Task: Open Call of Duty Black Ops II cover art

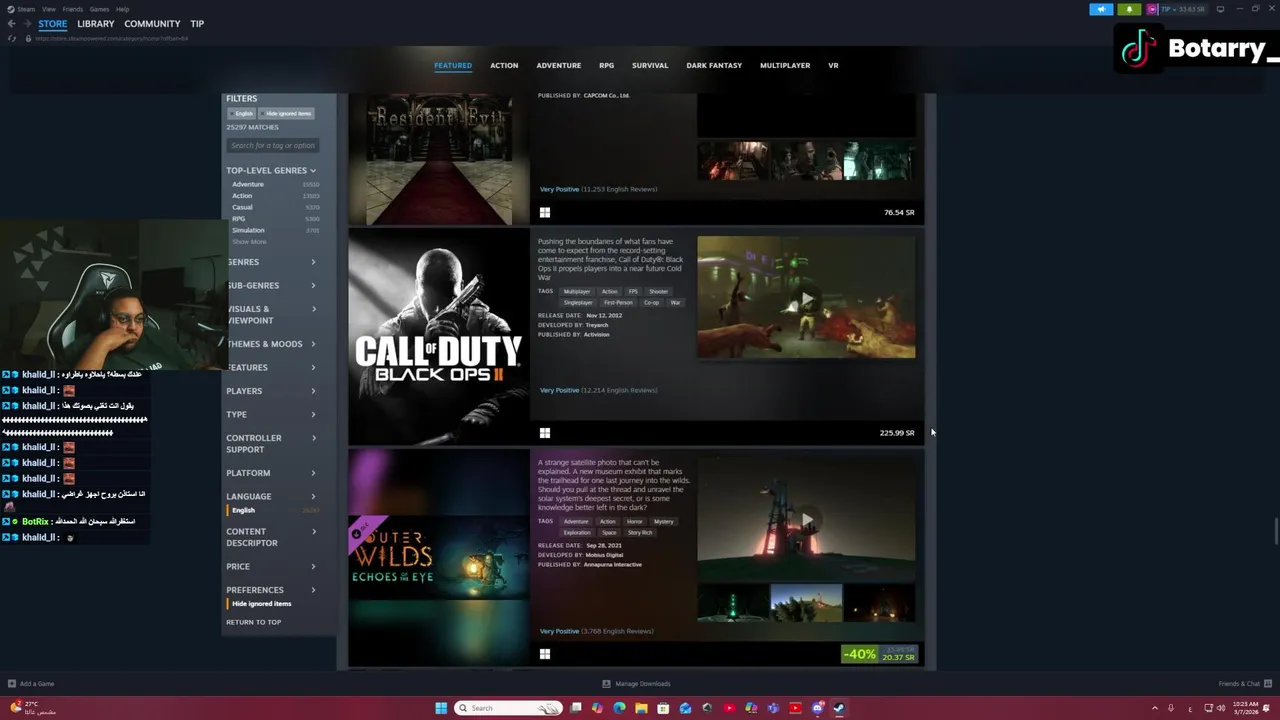Action: (x=439, y=336)
